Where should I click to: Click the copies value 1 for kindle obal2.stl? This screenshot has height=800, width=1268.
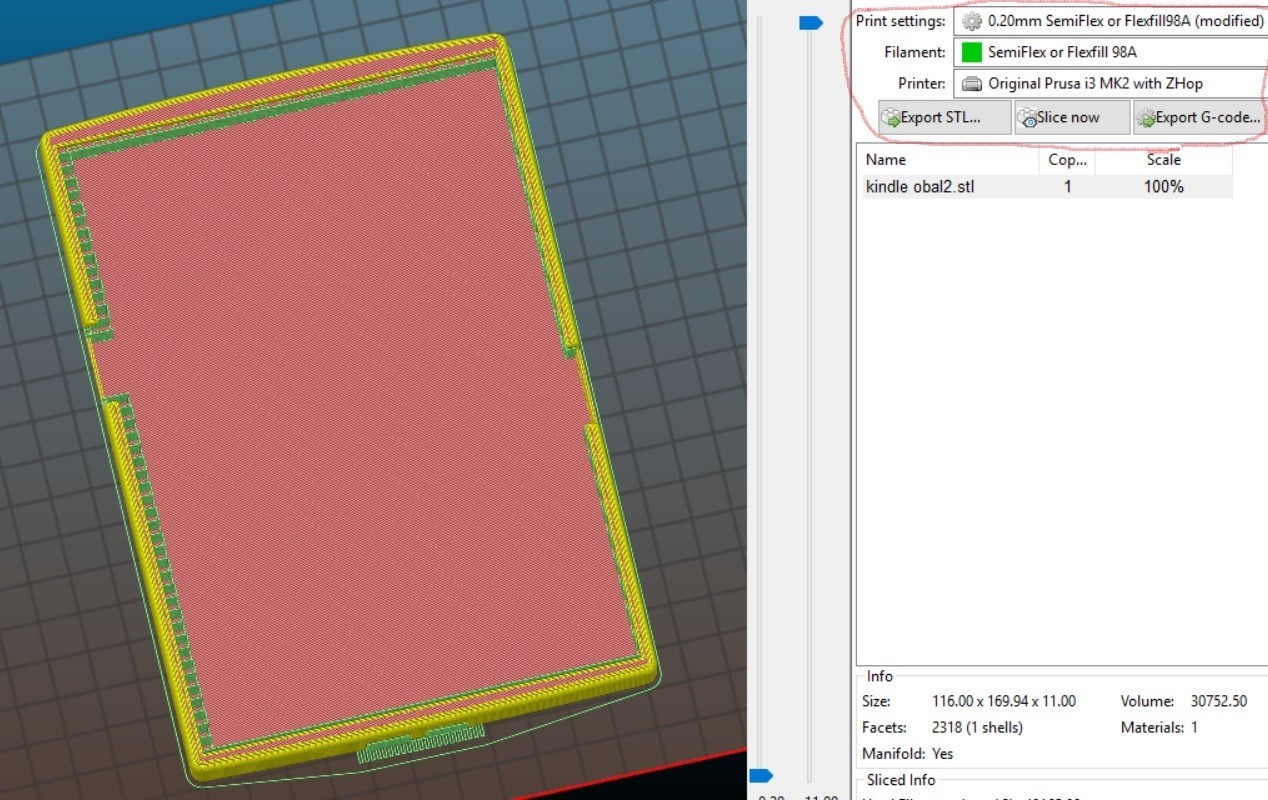1068,186
